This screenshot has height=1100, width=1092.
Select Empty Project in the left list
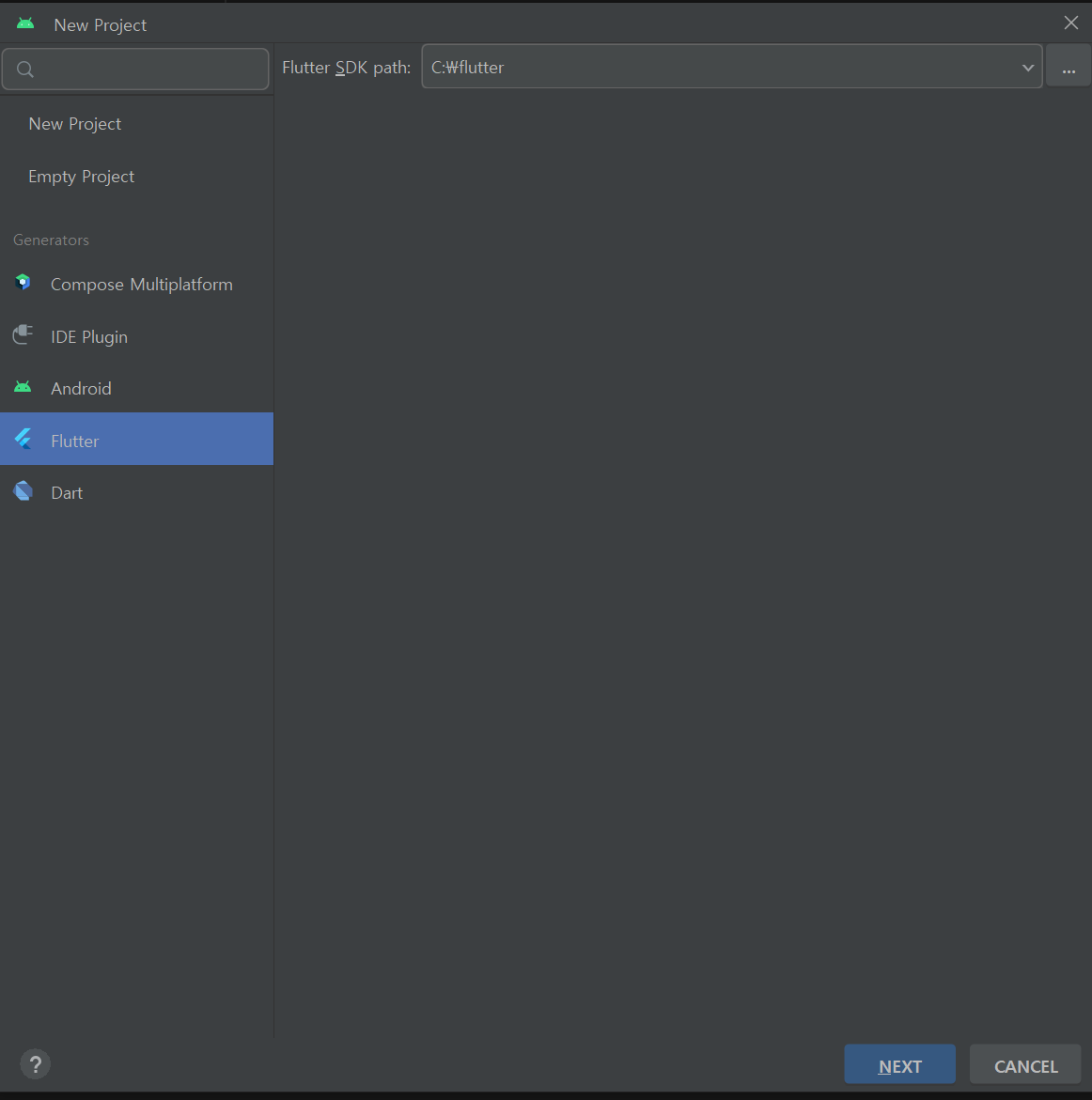pos(82,177)
